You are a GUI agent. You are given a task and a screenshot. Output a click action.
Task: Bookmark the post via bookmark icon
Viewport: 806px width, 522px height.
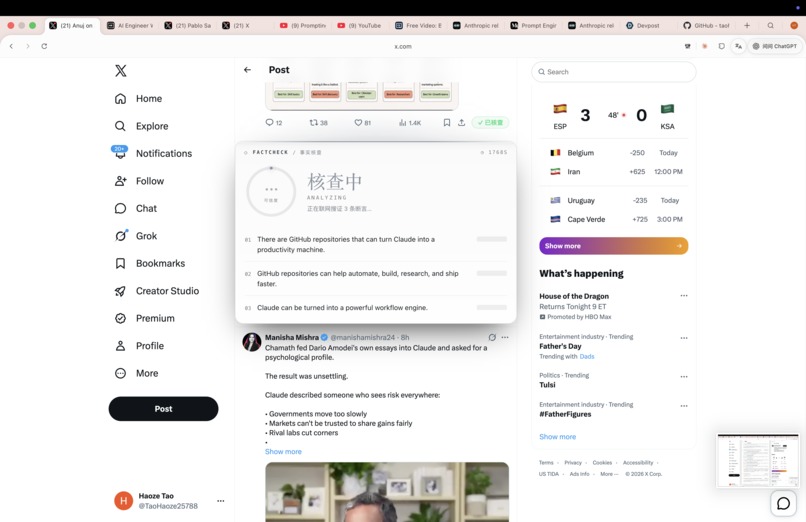coord(447,123)
